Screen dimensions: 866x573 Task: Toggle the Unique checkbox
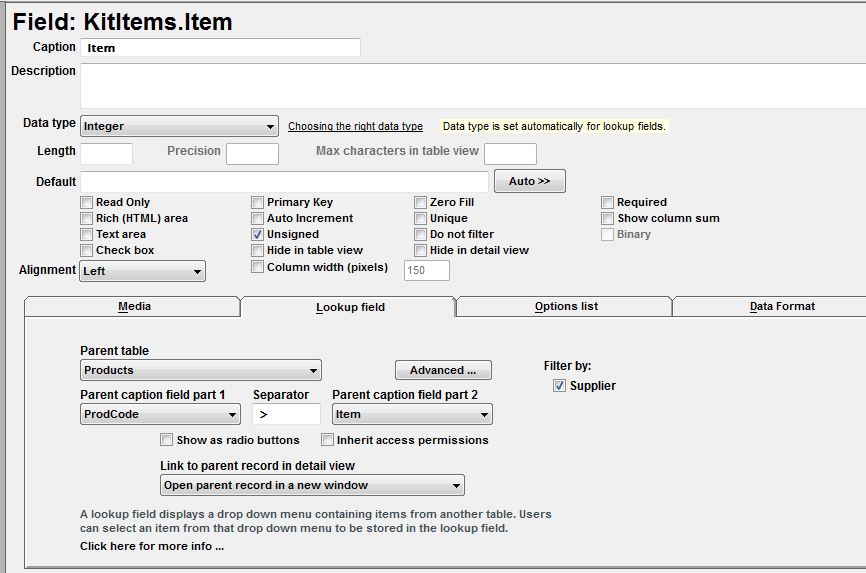coord(420,218)
